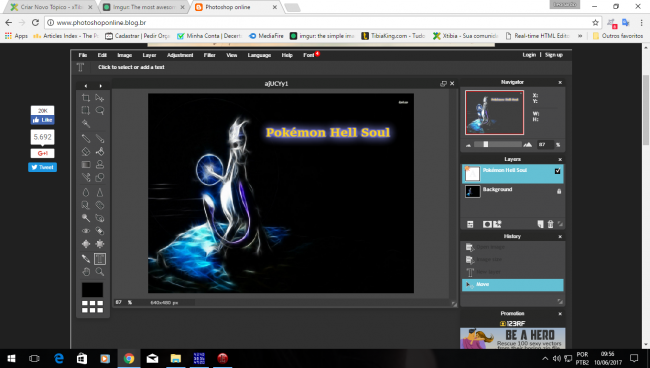This screenshot has width=650, height=368.
Task: Toggle layer settings in Layers panel footer
Action: (x=470, y=224)
